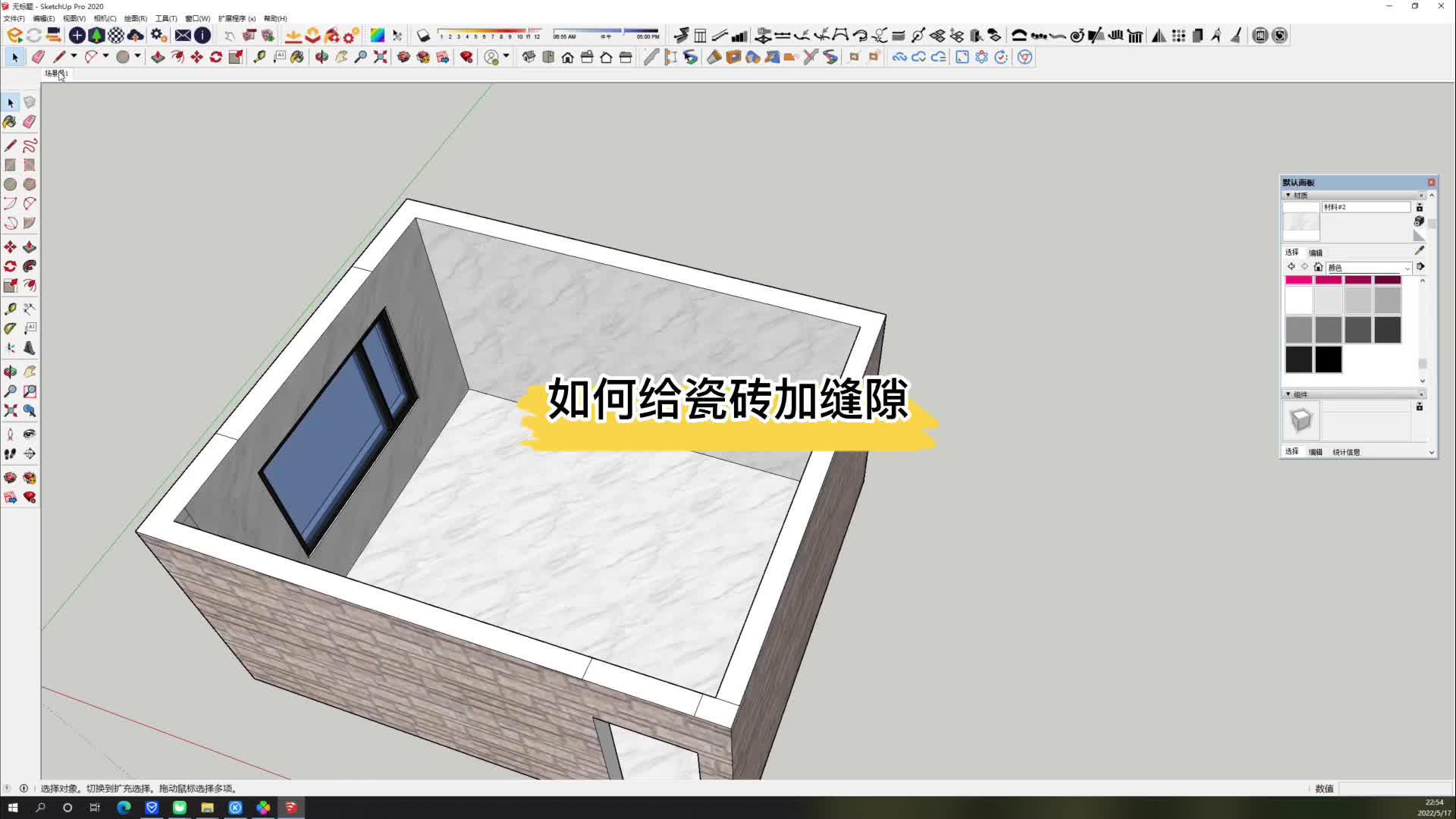Switch to the 编辑 tab in Materials panel

click(x=1315, y=252)
